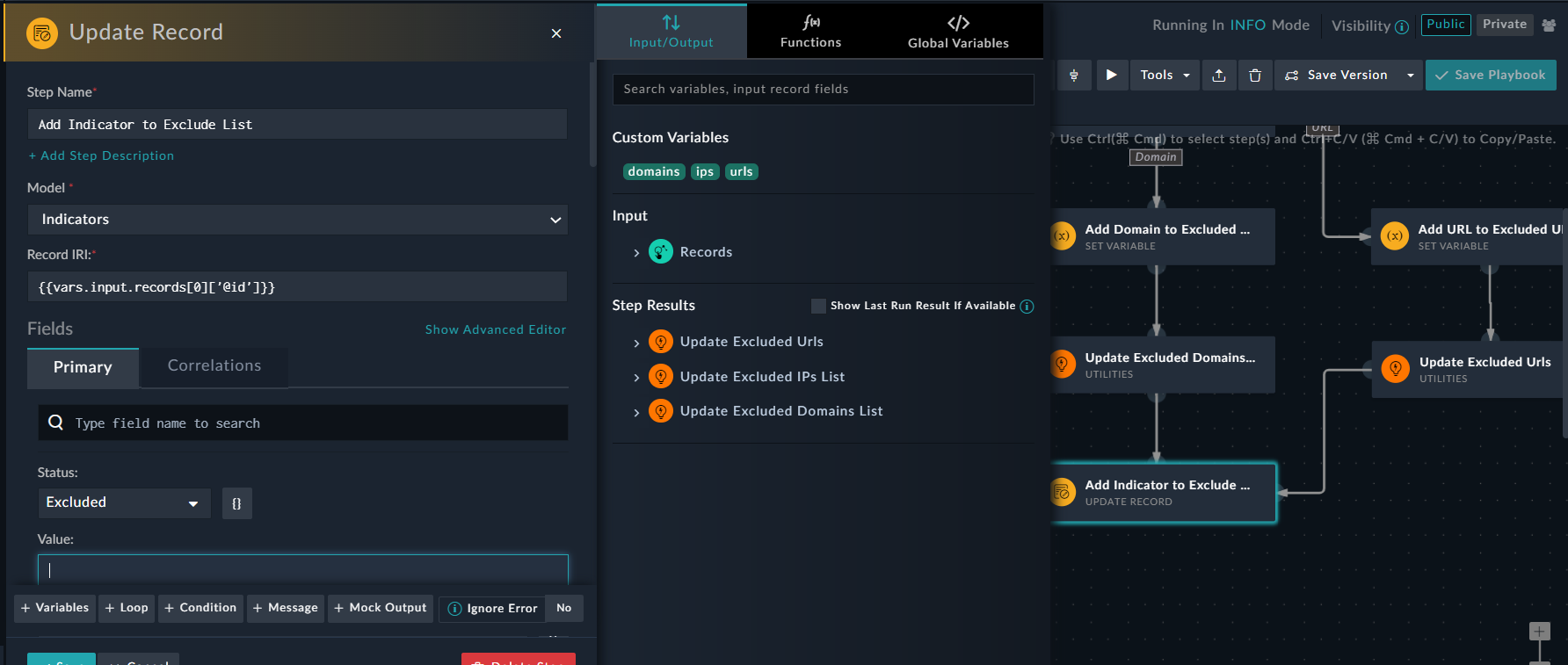This screenshot has height=665, width=1568.
Task: Edit the Step Name field
Action: click(x=297, y=125)
